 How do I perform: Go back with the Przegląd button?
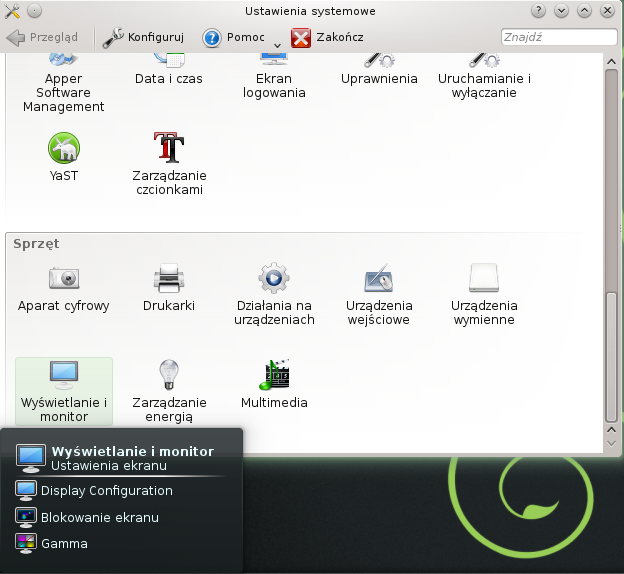[42, 37]
